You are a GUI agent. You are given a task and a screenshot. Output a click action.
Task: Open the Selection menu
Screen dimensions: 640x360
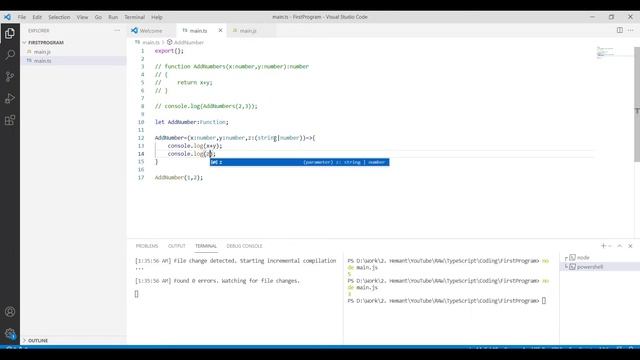click(59, 17)
